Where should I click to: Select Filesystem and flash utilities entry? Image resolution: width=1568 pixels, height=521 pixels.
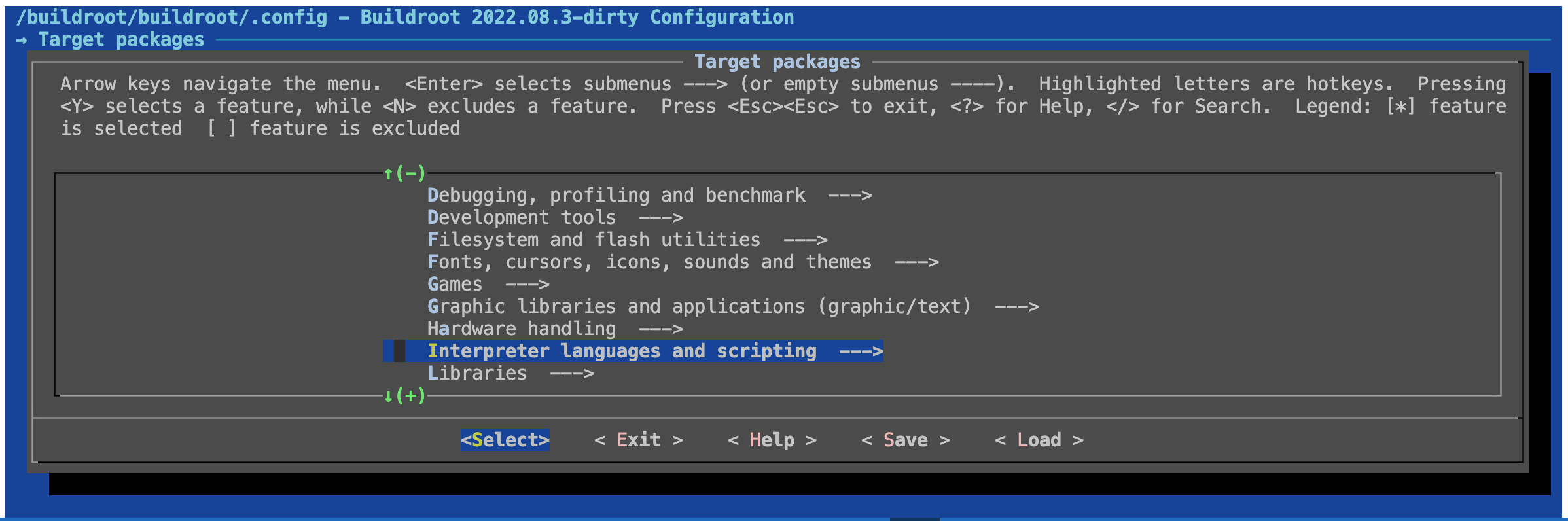[x=594, y=240]
